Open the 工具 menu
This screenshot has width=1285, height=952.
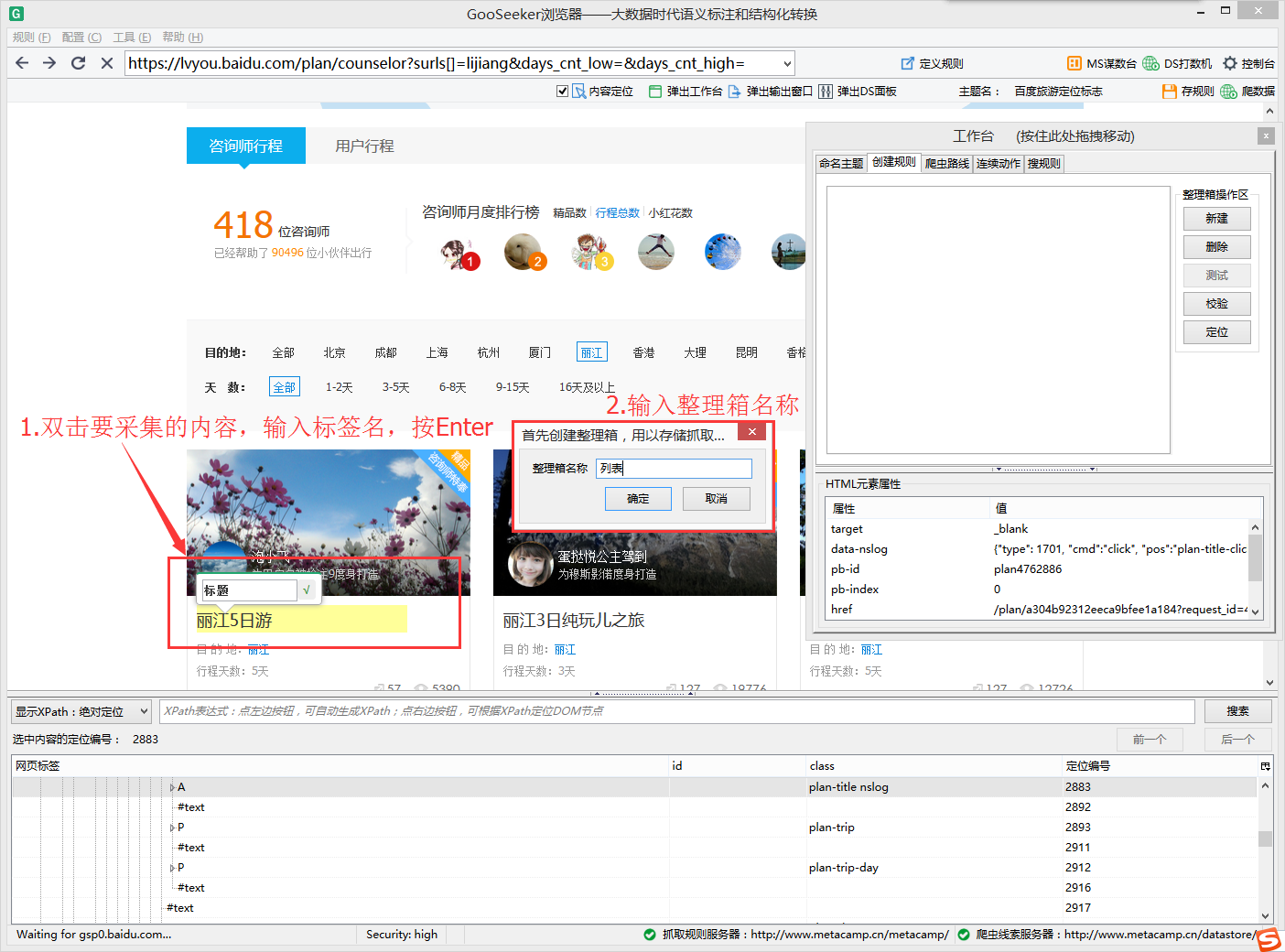click(132, 37)
